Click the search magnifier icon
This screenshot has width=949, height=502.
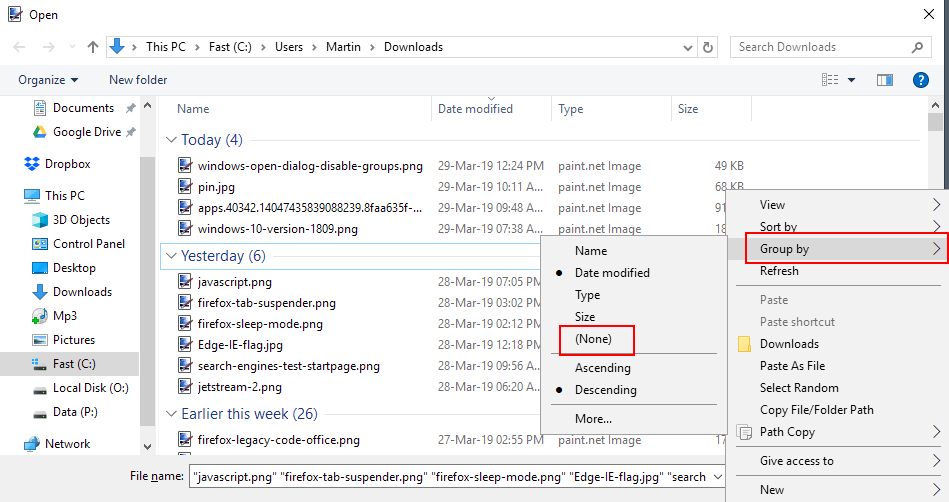point(917,47)
